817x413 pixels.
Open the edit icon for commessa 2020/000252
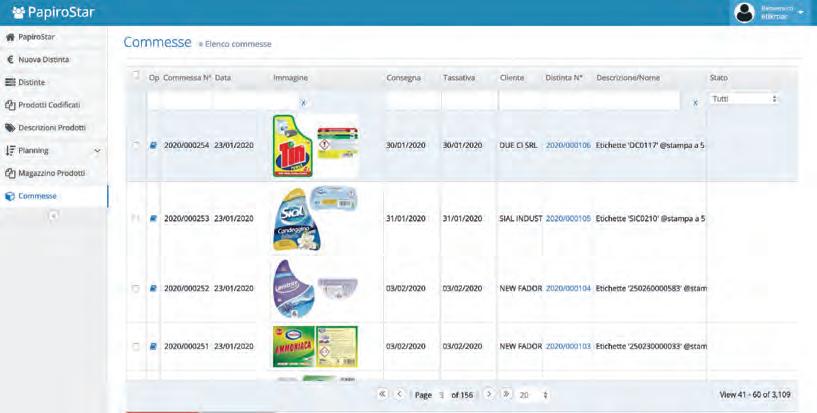(x=153, y=289)
